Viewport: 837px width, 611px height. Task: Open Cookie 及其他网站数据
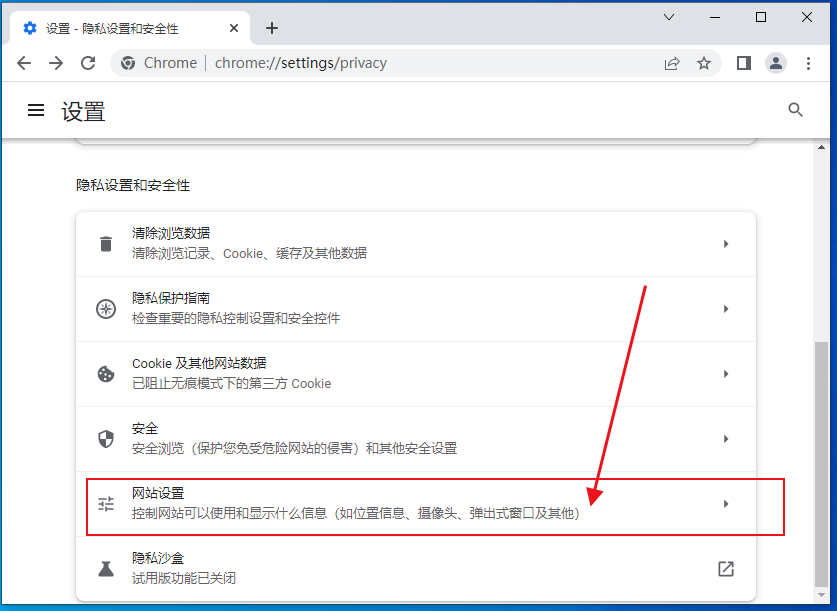(x=416, y=374)
